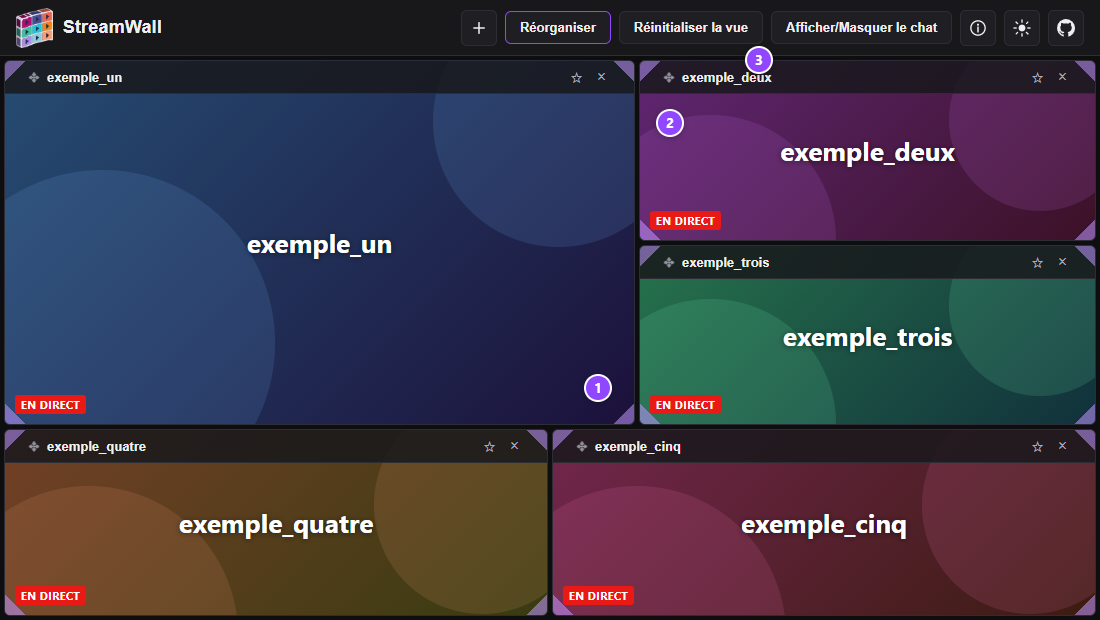The height and width of the screenshot is (620, 1100).
Task: Click the StreamWall app name text
Action: point(112,27)
